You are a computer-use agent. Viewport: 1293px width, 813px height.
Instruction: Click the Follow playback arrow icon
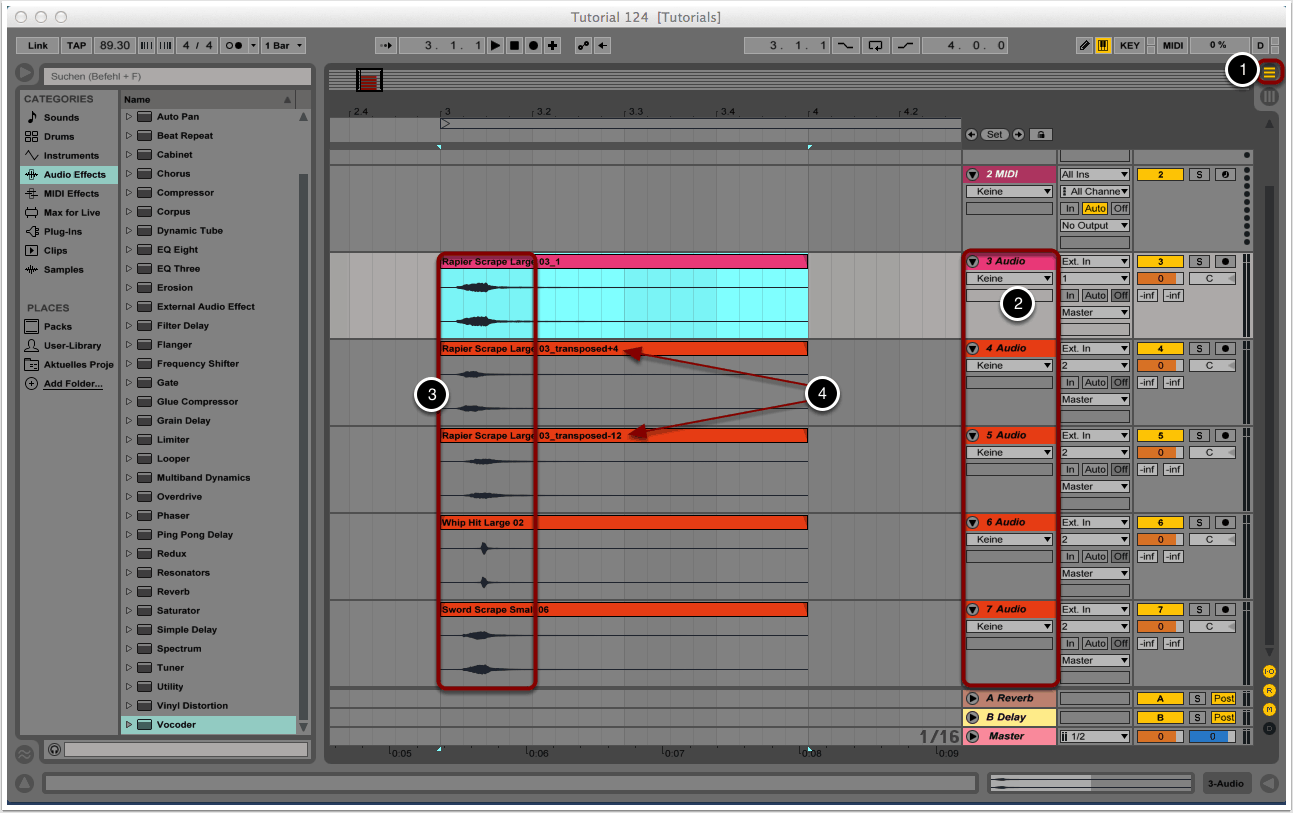[x=385, y=46]
